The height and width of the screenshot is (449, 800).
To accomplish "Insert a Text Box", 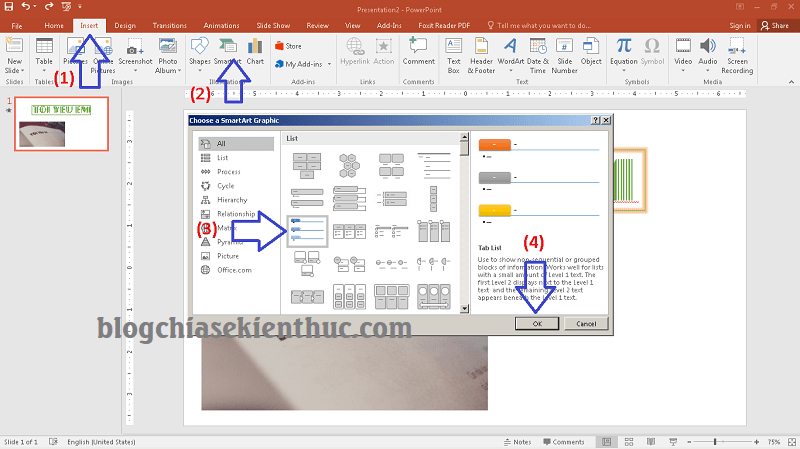I will click(454, 55).
